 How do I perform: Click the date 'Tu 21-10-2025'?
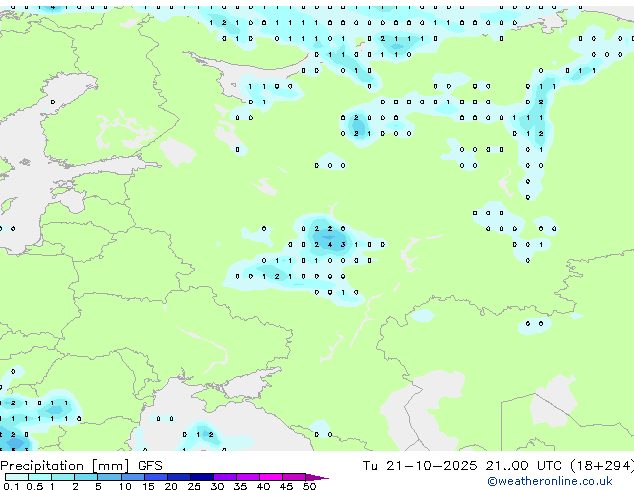coord(420,466)
